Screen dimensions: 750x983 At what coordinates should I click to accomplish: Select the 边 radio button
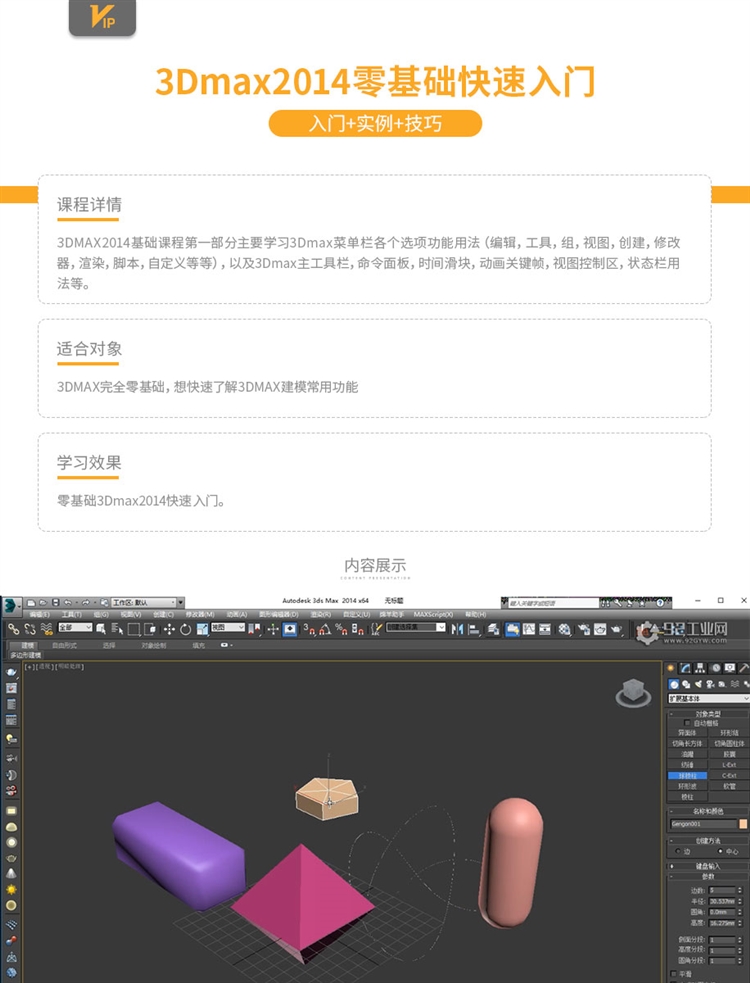[x=678, y=851]
